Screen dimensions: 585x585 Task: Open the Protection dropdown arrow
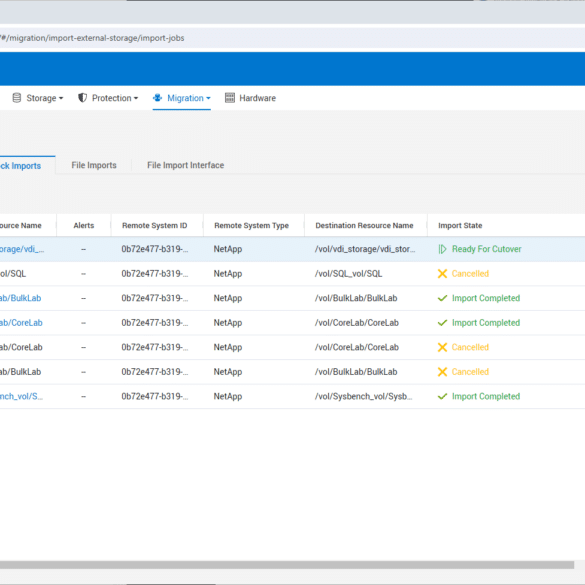[x=136, y=98]
